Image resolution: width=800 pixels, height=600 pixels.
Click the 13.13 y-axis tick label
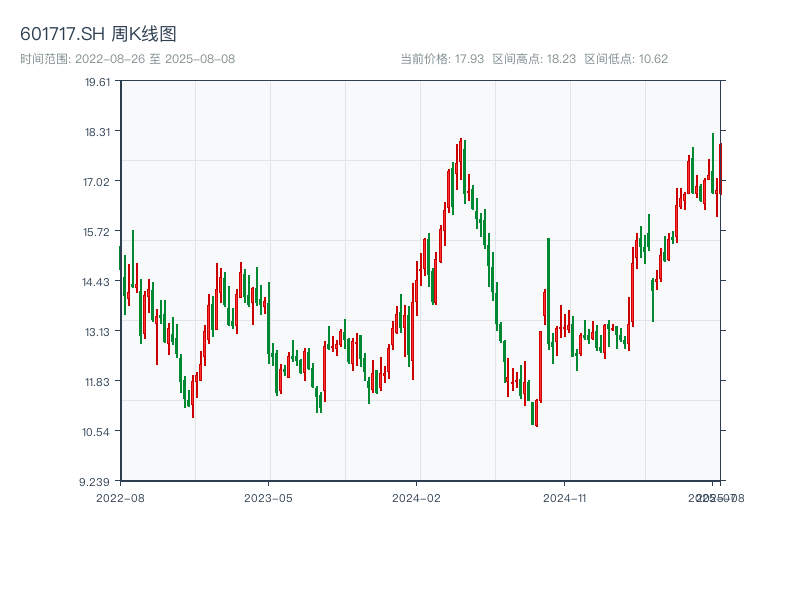point(97,332)
